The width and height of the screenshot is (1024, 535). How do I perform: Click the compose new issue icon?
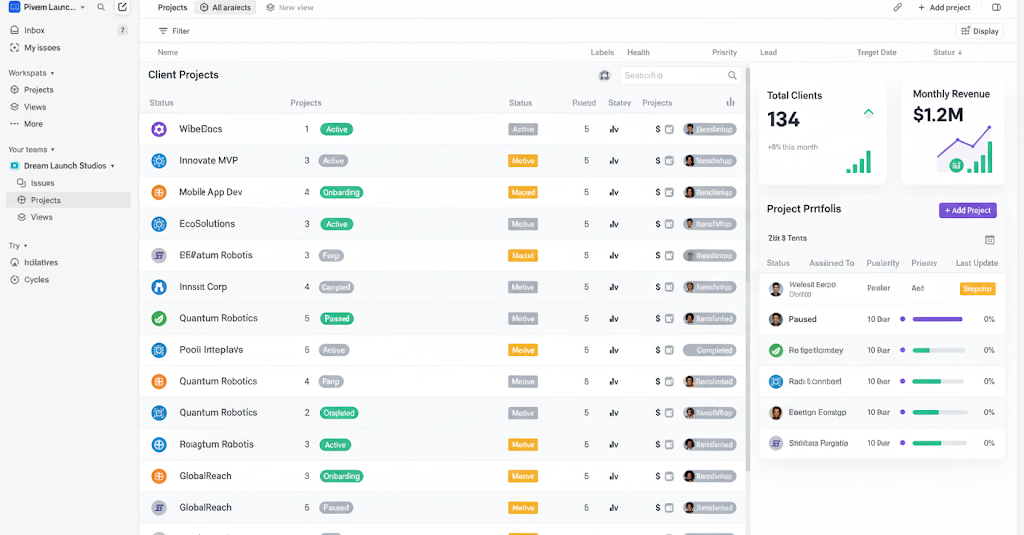pos(122,7)
